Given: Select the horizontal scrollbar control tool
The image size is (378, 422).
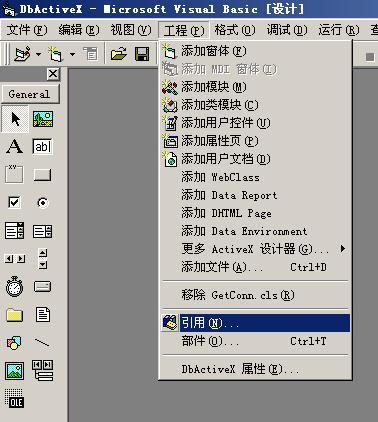Looking at the screenshot, I should [x=15, y=259].
